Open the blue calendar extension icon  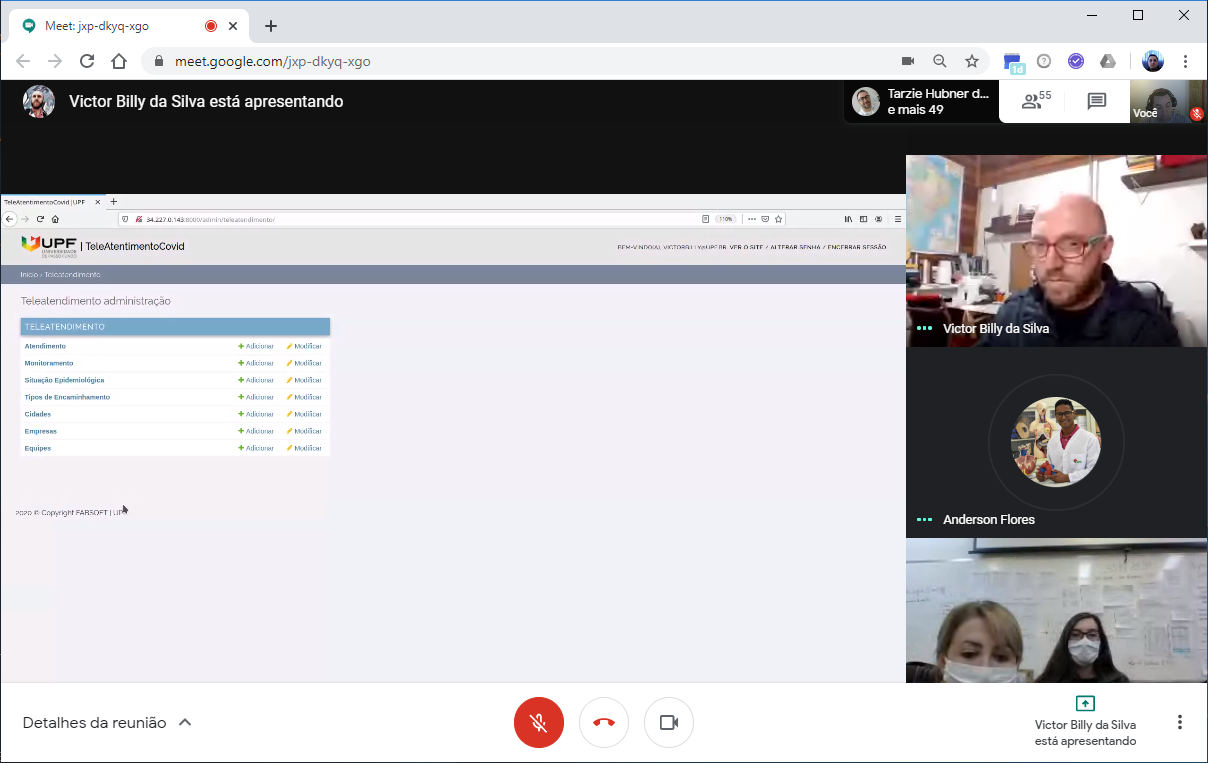click(x=1013, y=62)
